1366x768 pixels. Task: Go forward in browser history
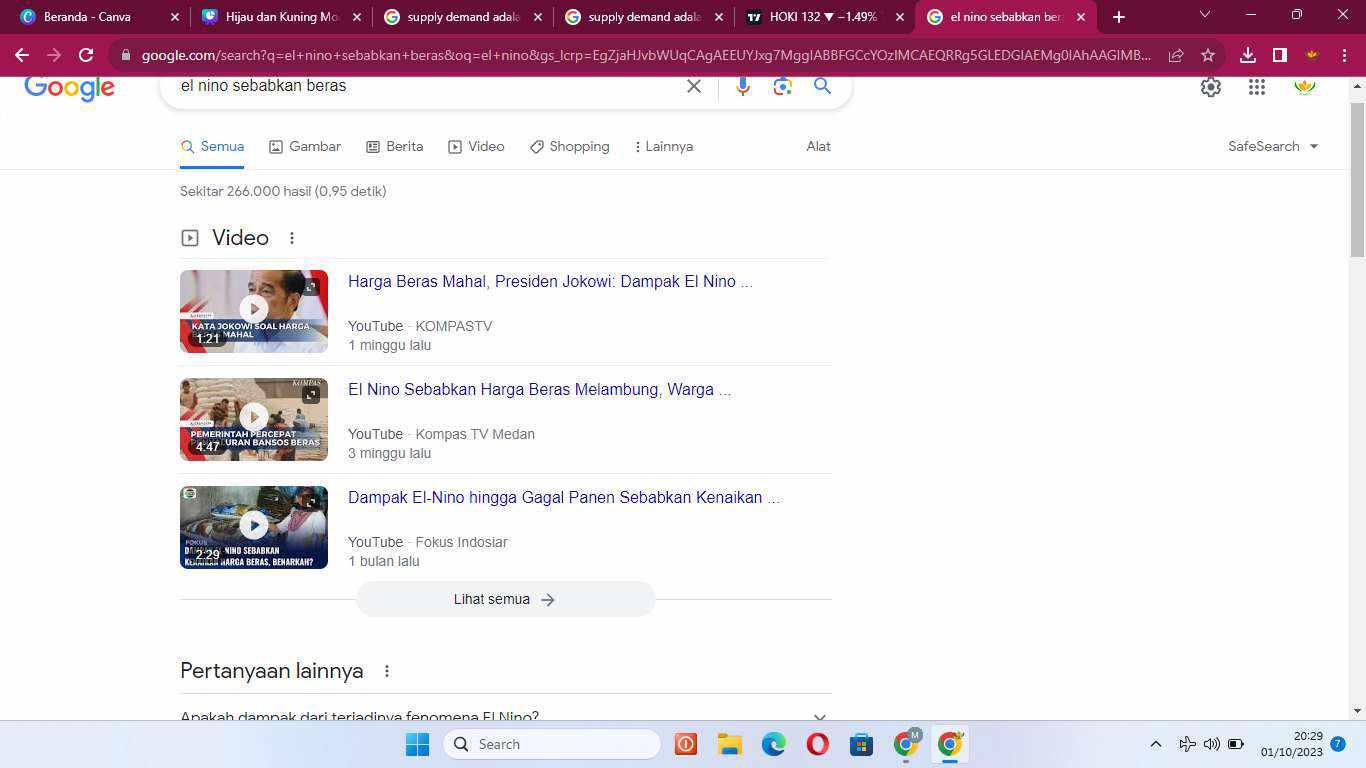click(x=54, y=55)
